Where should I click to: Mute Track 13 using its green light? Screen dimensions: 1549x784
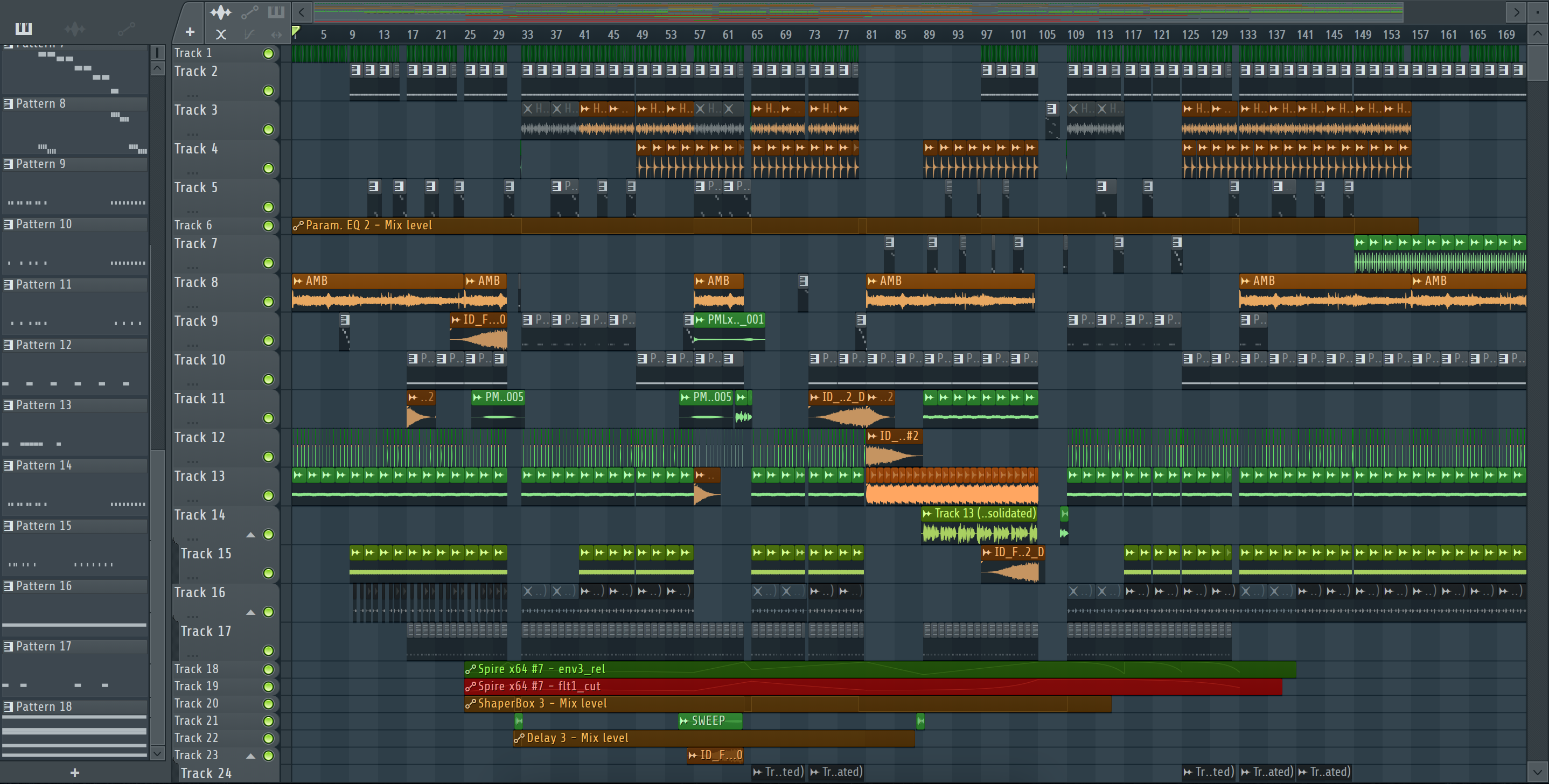268,495
